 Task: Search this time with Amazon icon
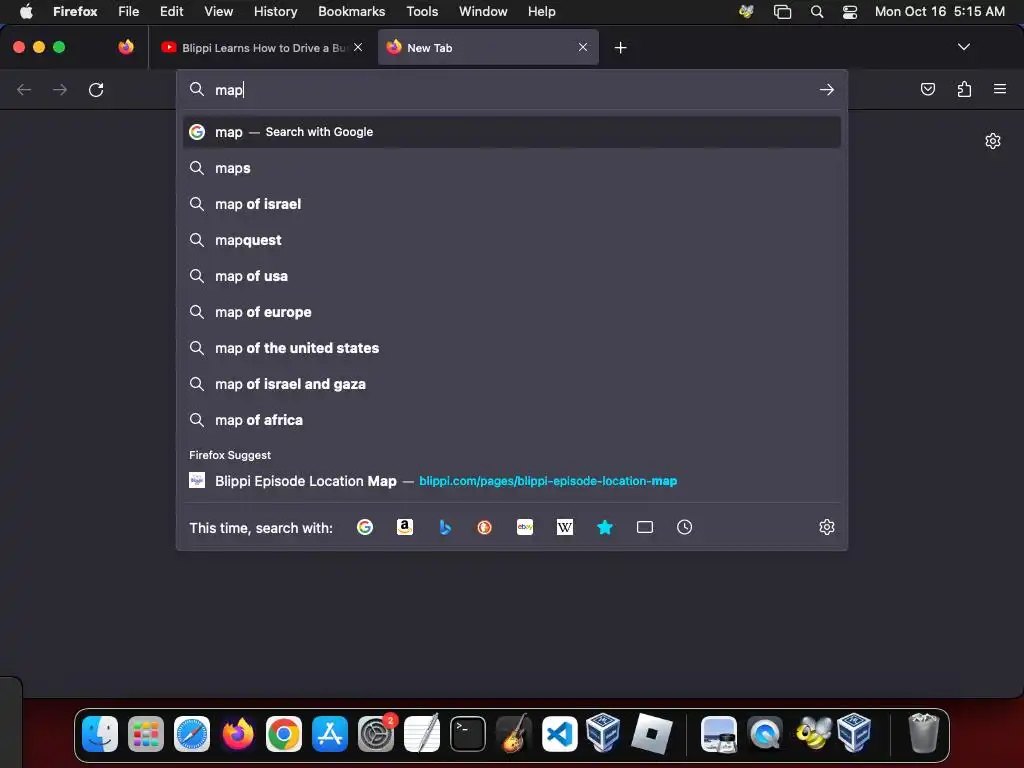tap(405, 527)
